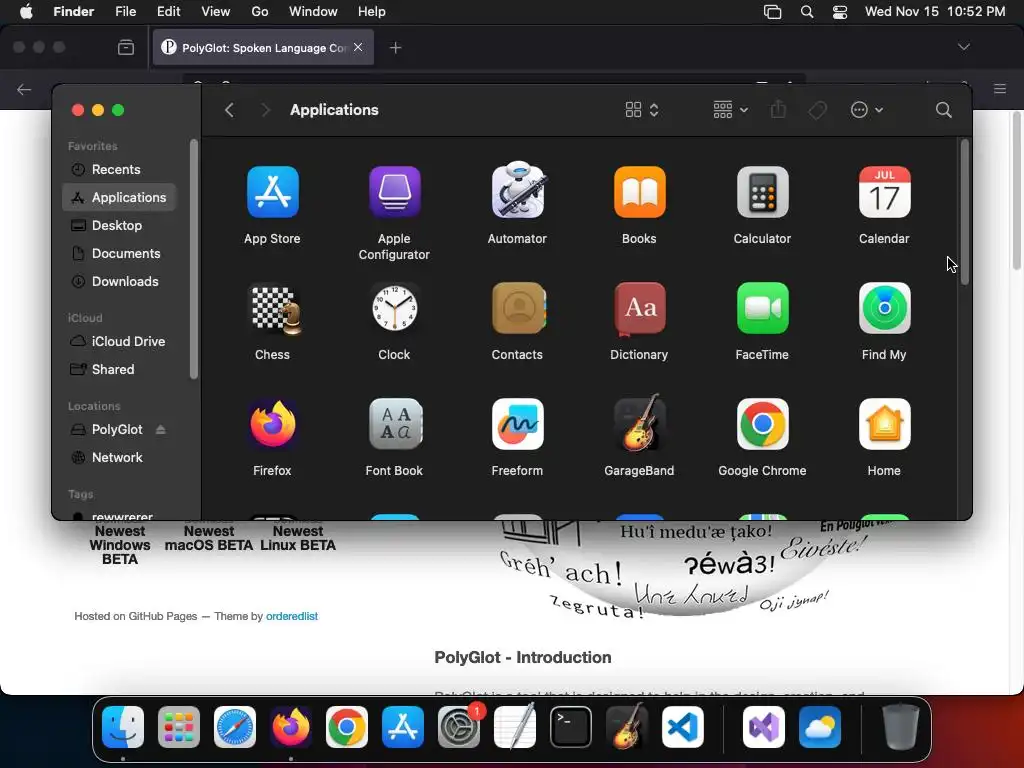Open the File menu
Viewport: 1024px width, 768px height.
point(125,12)
